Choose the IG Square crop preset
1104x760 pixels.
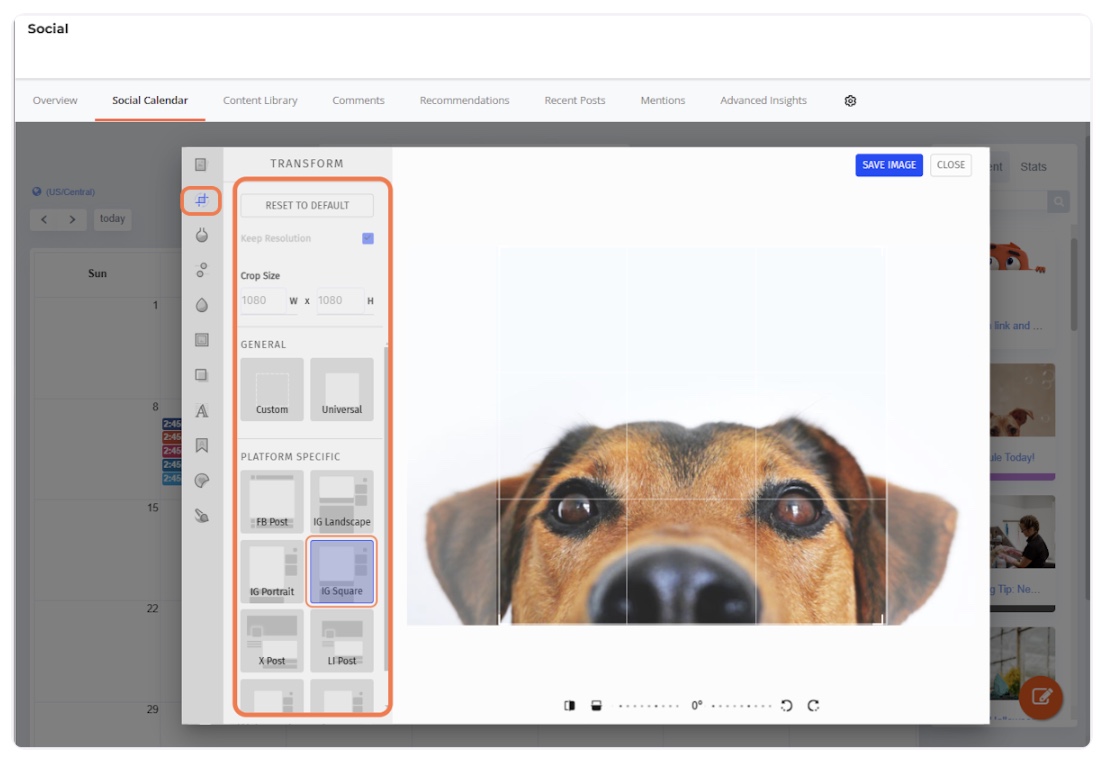point(341,571)
